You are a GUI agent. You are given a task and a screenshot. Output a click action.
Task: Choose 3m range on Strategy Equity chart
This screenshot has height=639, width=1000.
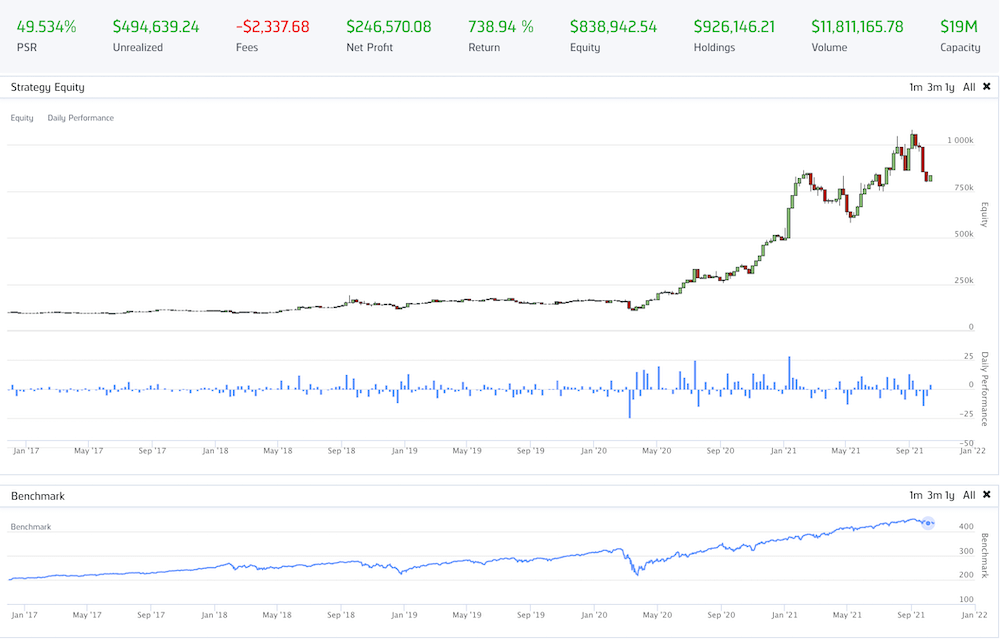click(933, 87)
